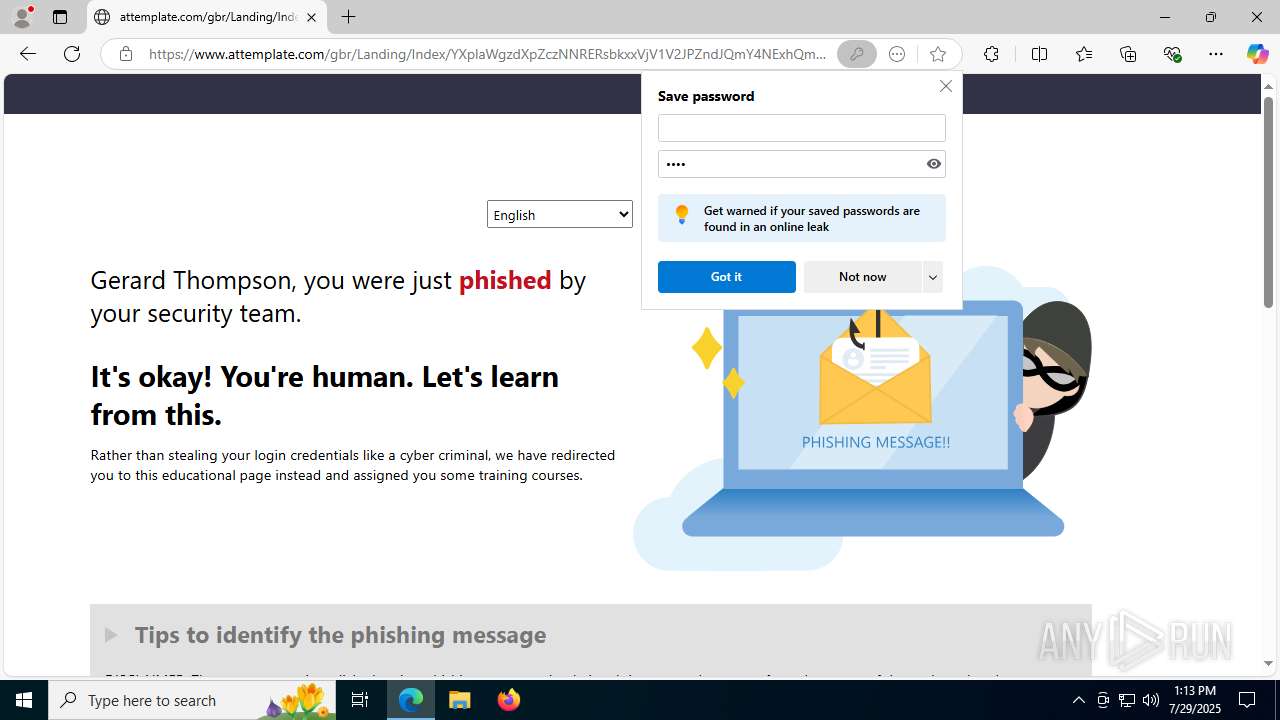The width and height of the screenshot is (1280, 720).
Task: Open Microsoft Edge from taskbar
Action: click(x=411, y=700)
